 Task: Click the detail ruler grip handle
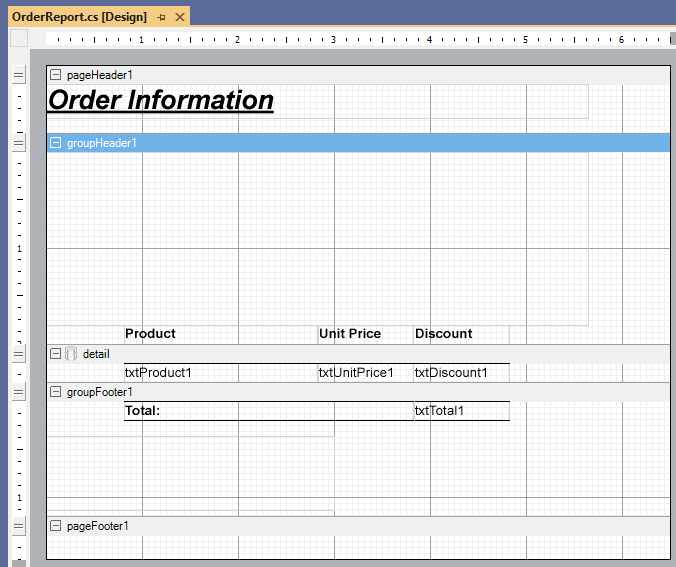pos(18,354)
